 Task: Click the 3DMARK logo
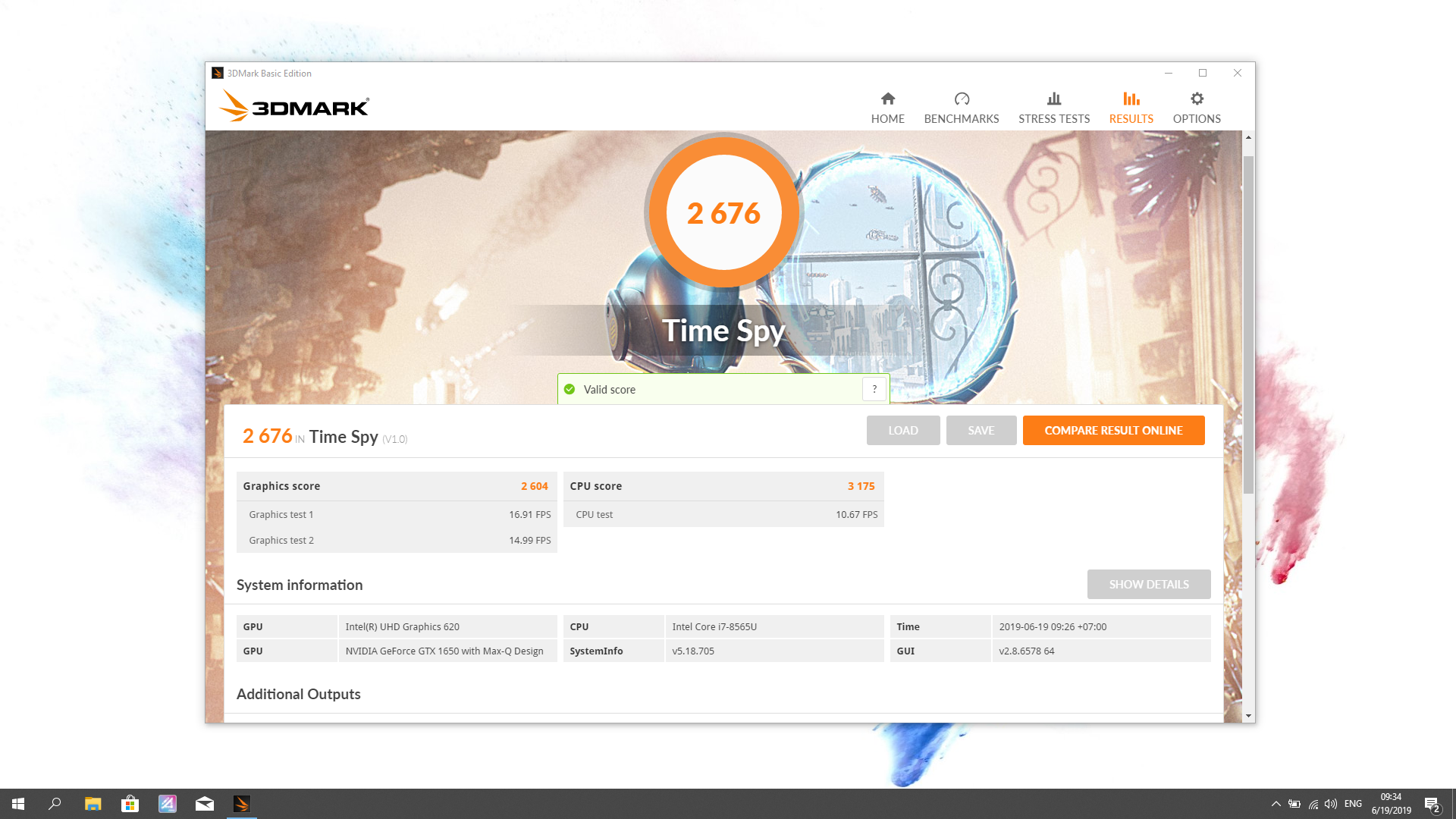[x=294, y=106]
